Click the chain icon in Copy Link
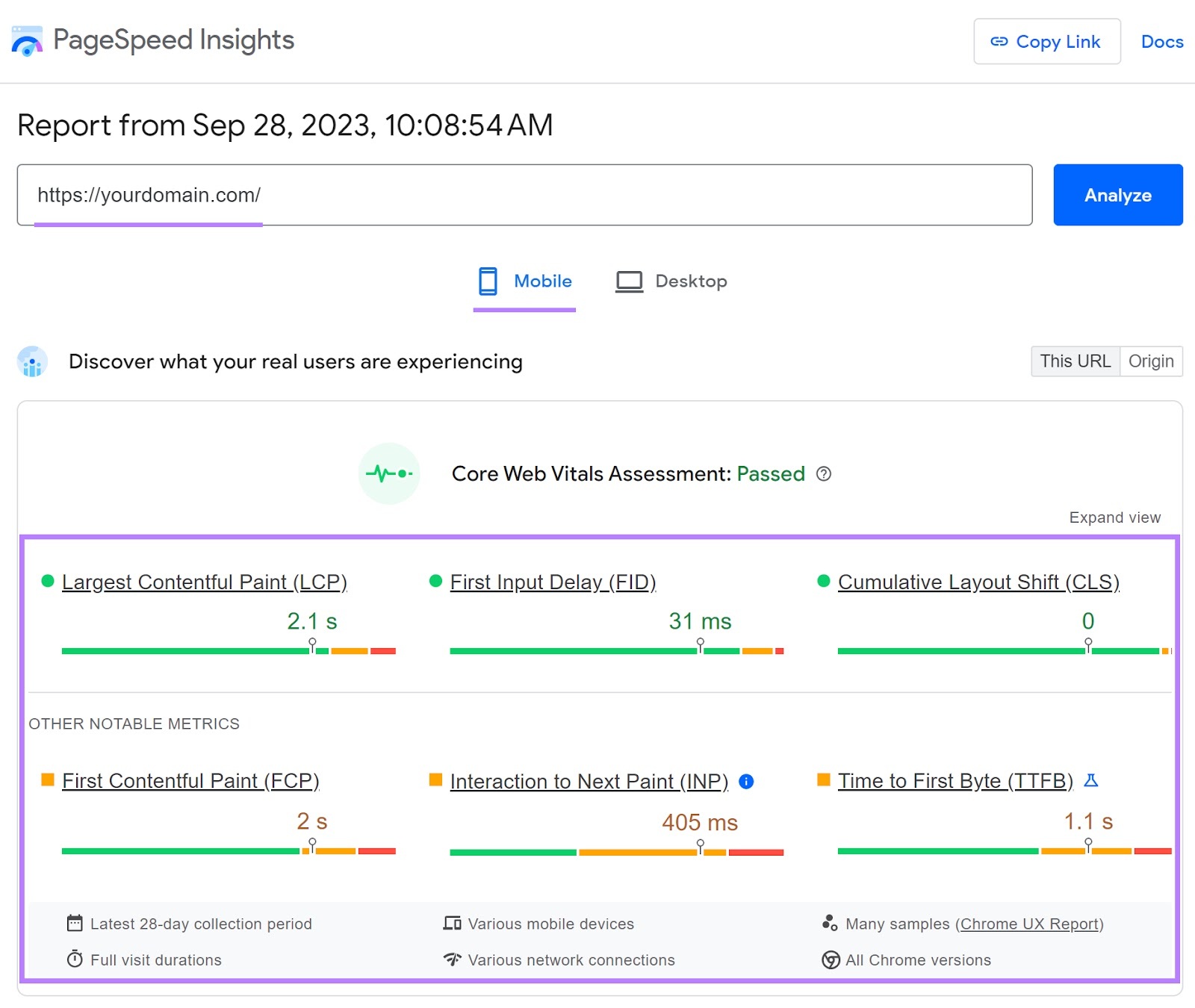 tap(998, 42)
